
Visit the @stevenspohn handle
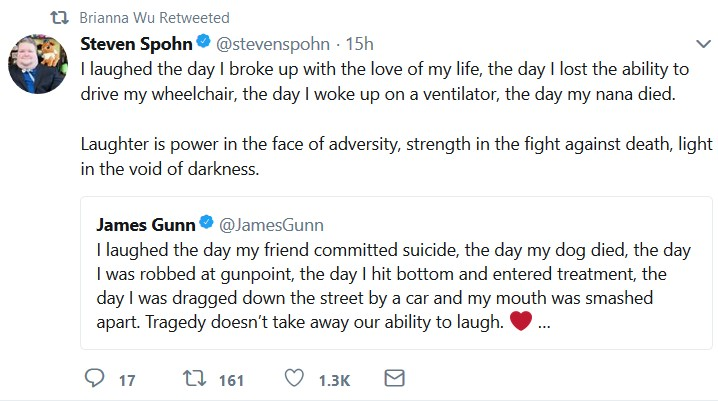click(272, 44)
